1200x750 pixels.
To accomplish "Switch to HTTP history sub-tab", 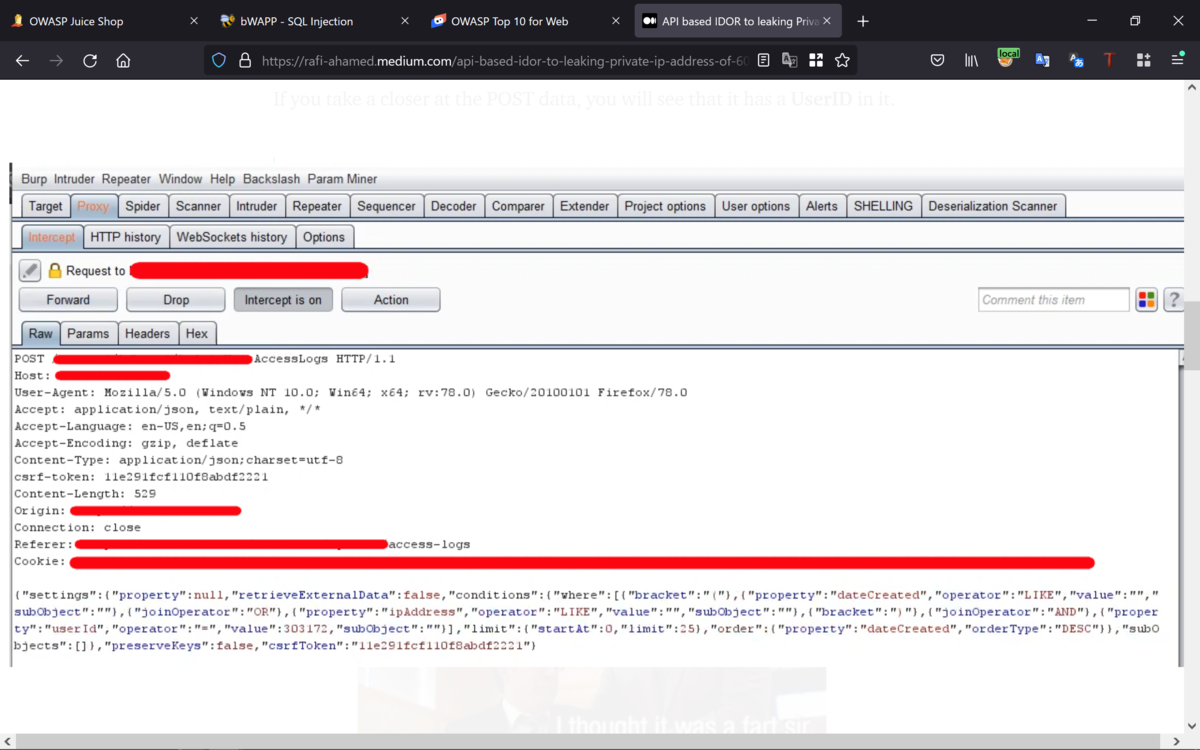I will coord(125,237).
